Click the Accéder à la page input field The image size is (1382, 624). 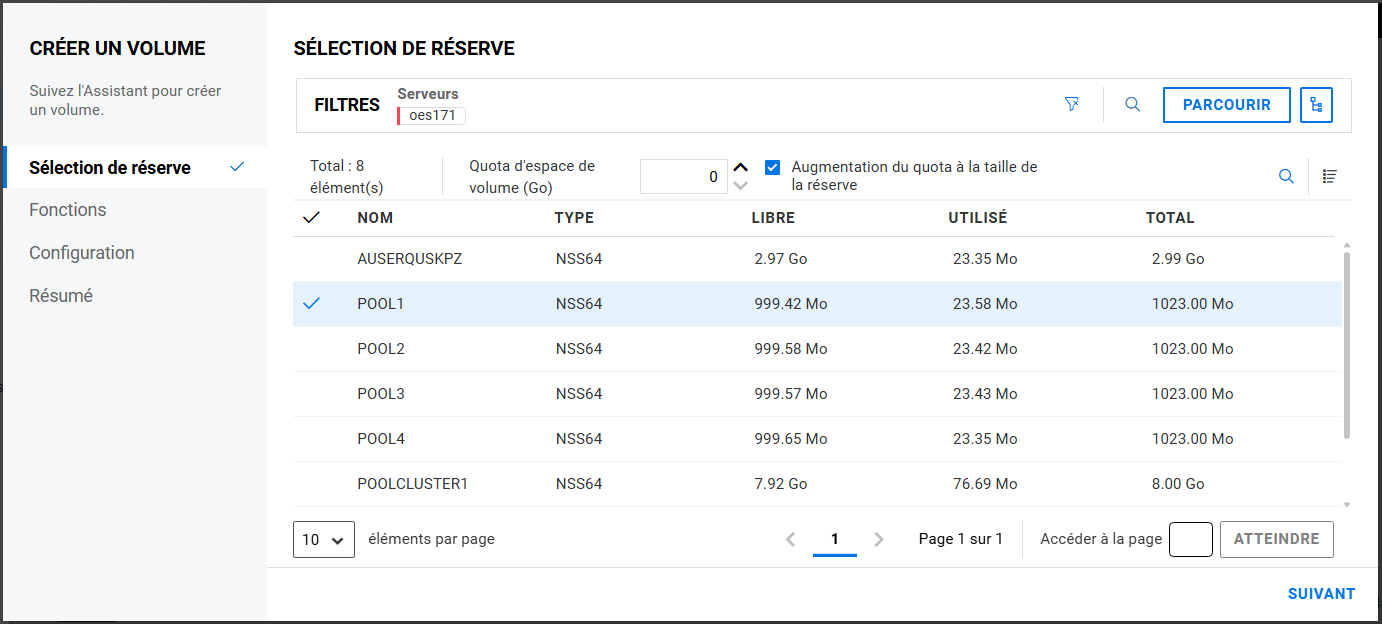tap(1190, 539)
